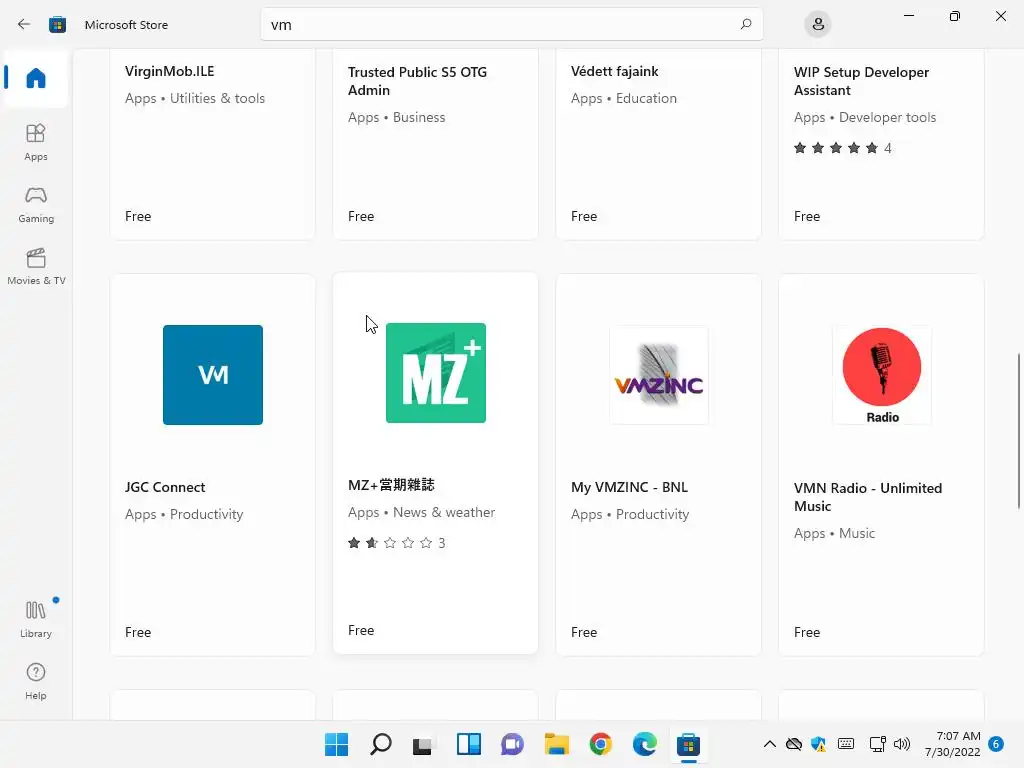Launch Microsoft Edge from taskbar

645,744
